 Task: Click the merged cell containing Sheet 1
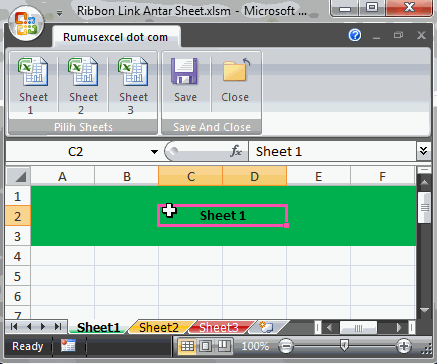click(222, 216)
